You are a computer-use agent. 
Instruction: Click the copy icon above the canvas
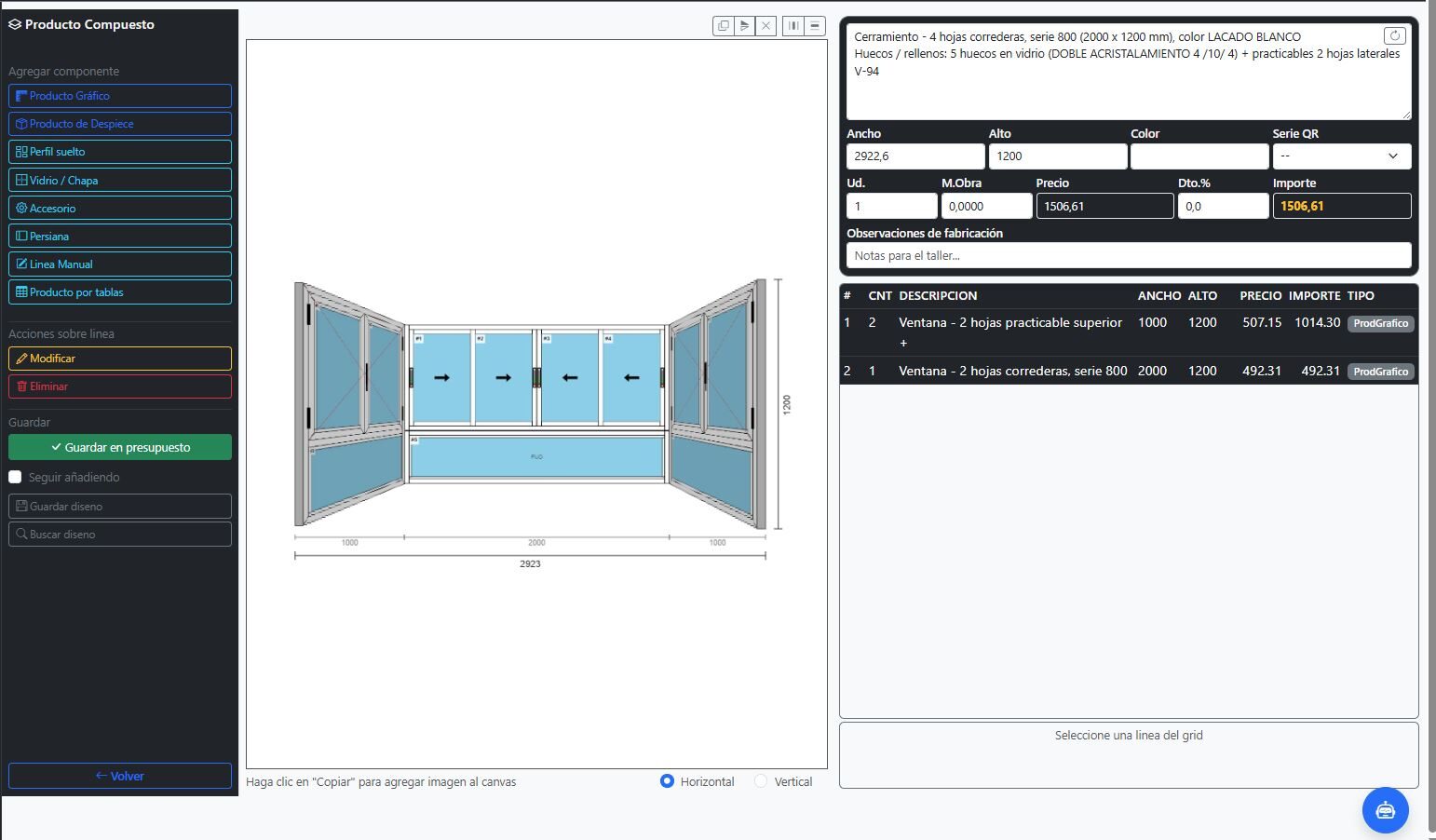tap(723, 26)
